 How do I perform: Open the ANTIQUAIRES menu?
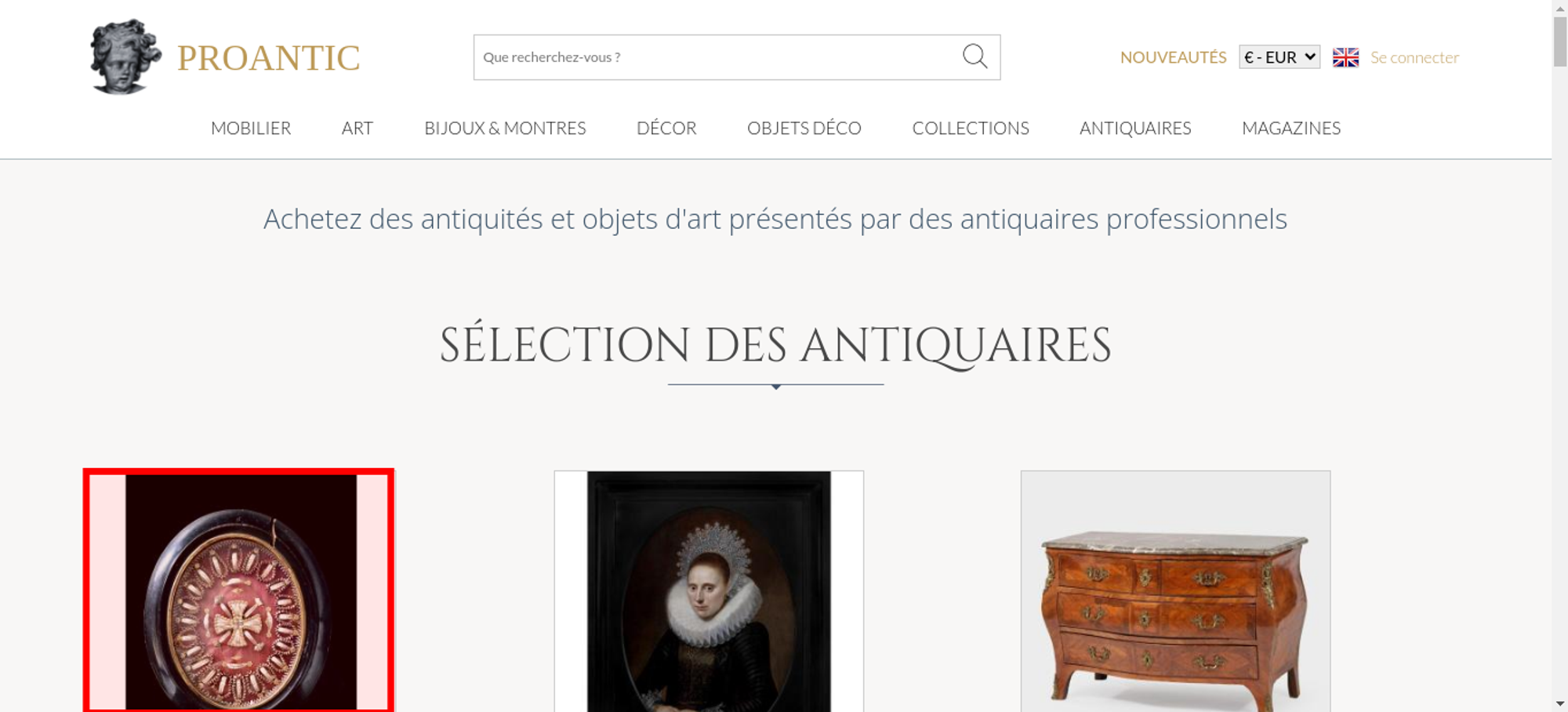[x=1135, y=128]
